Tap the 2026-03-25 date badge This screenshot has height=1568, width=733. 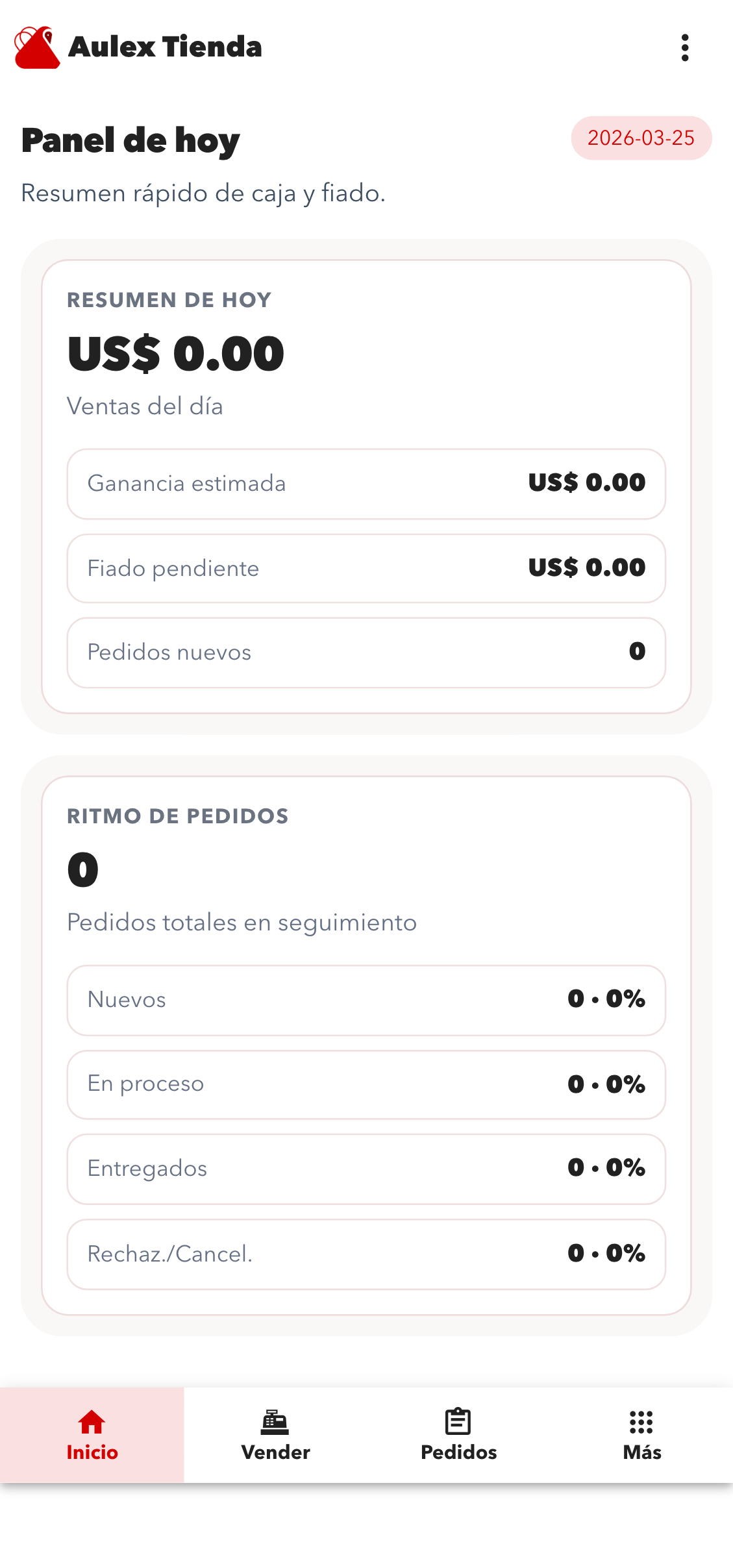641,138
